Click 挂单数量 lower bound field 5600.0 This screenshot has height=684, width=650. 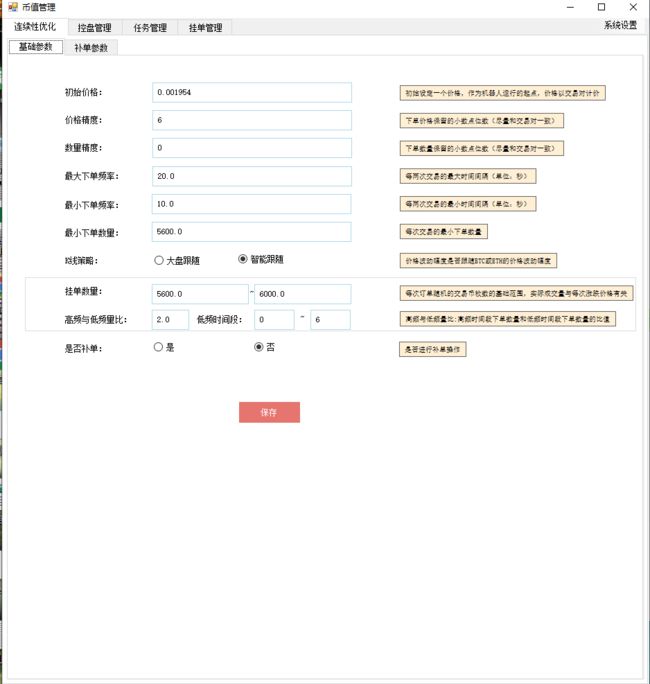200,294
